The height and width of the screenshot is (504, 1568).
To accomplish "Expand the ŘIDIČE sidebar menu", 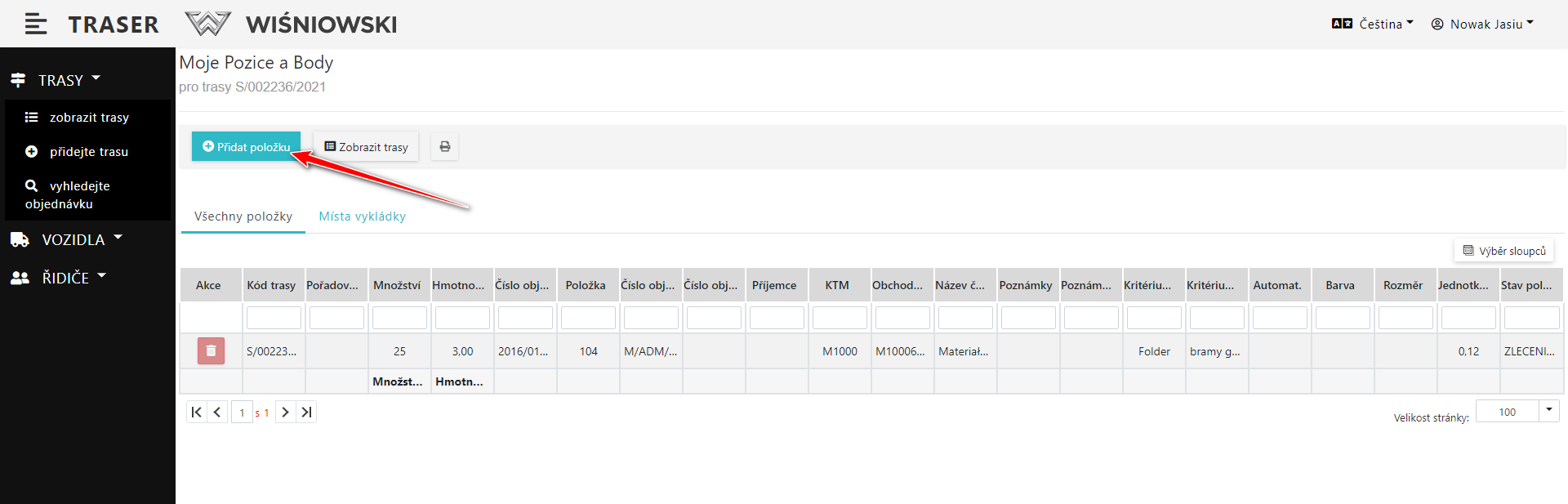I will [58, 278].
